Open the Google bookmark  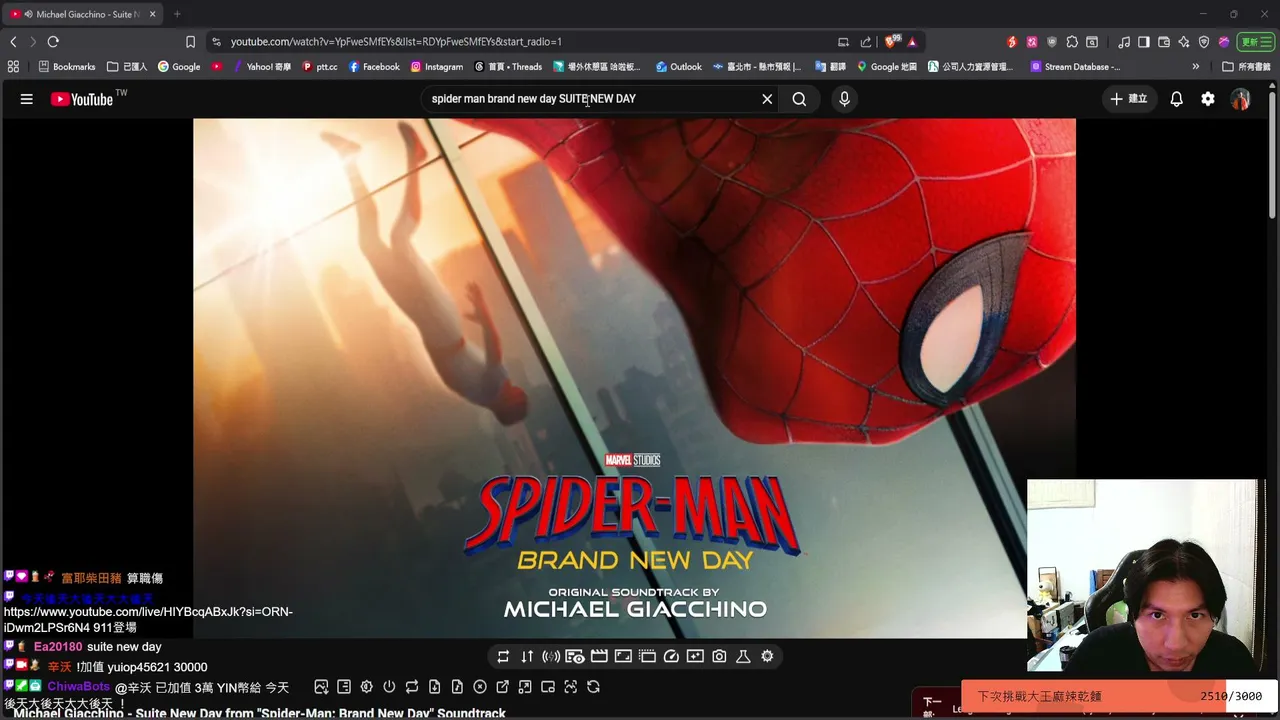tap(179, 67)
